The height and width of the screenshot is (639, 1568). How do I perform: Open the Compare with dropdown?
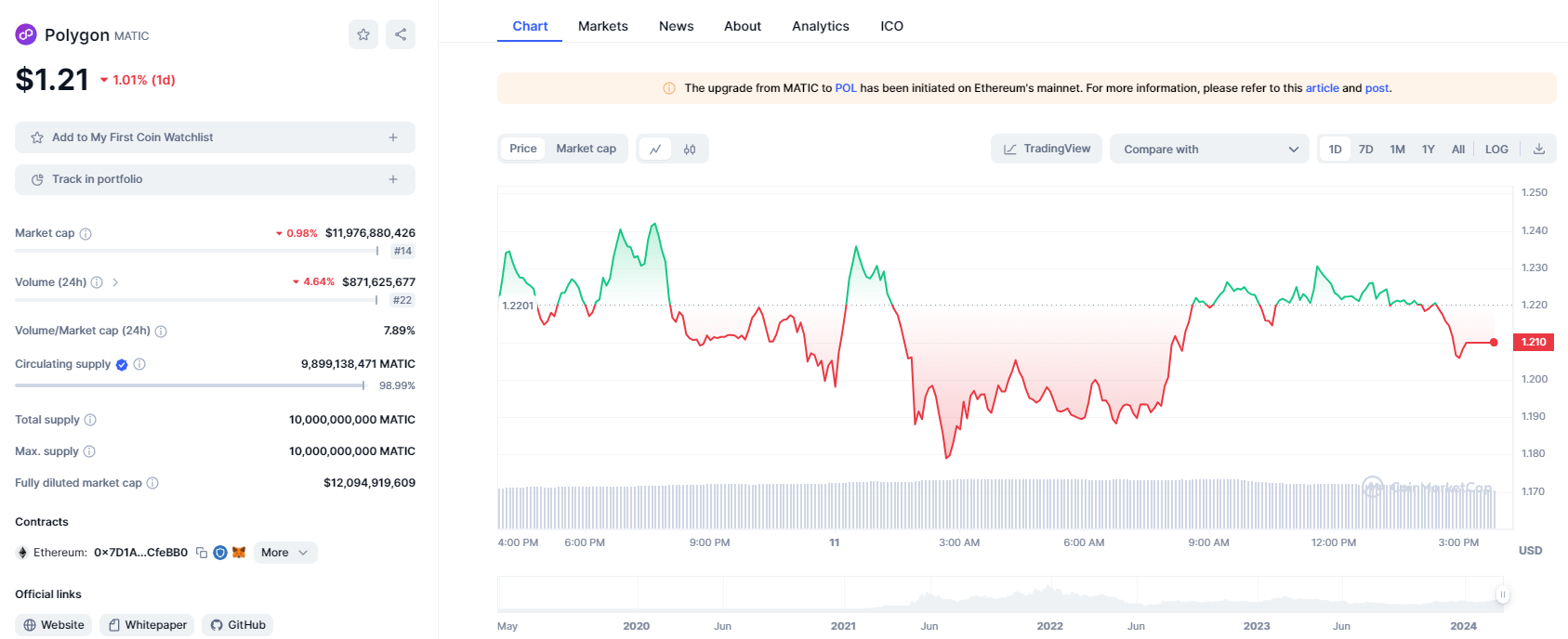coord(1209,150)
